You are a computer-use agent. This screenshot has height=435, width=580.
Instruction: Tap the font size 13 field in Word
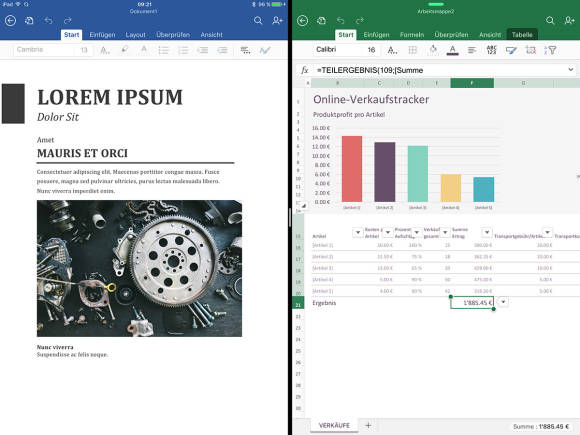tap(84, 50)
